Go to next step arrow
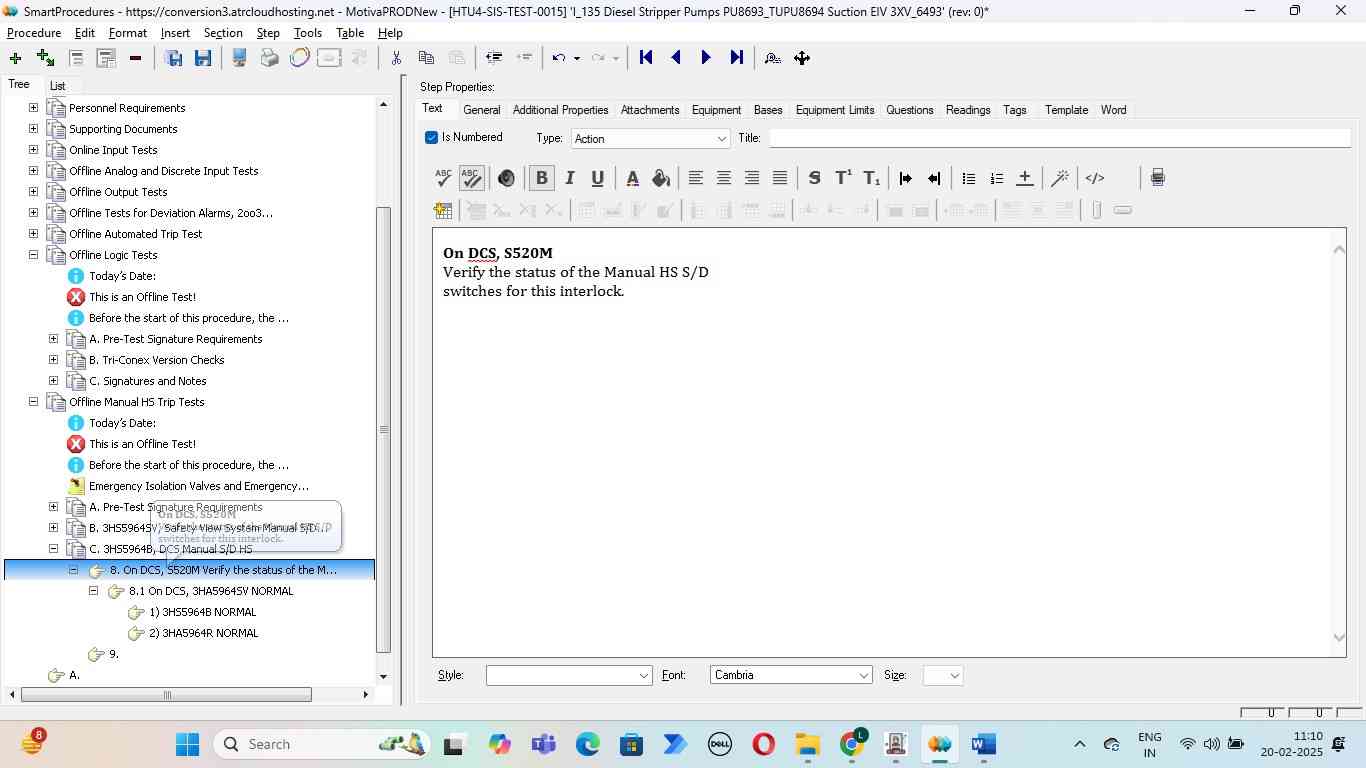The image size is (1366, 768). 706,58
